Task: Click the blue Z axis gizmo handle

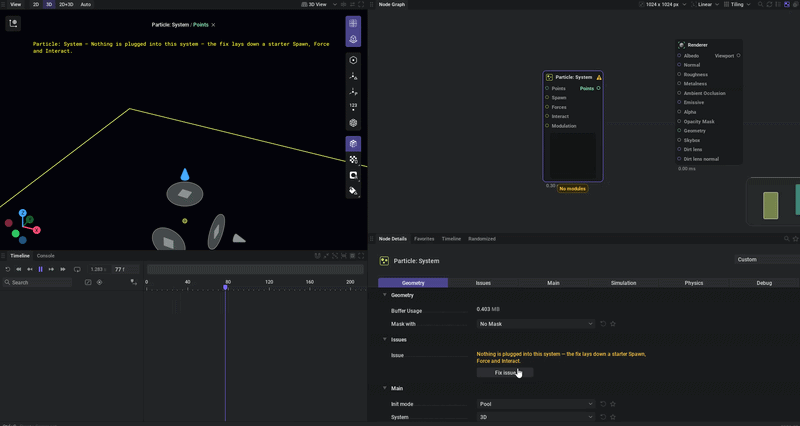Action: tap(22, 213)
